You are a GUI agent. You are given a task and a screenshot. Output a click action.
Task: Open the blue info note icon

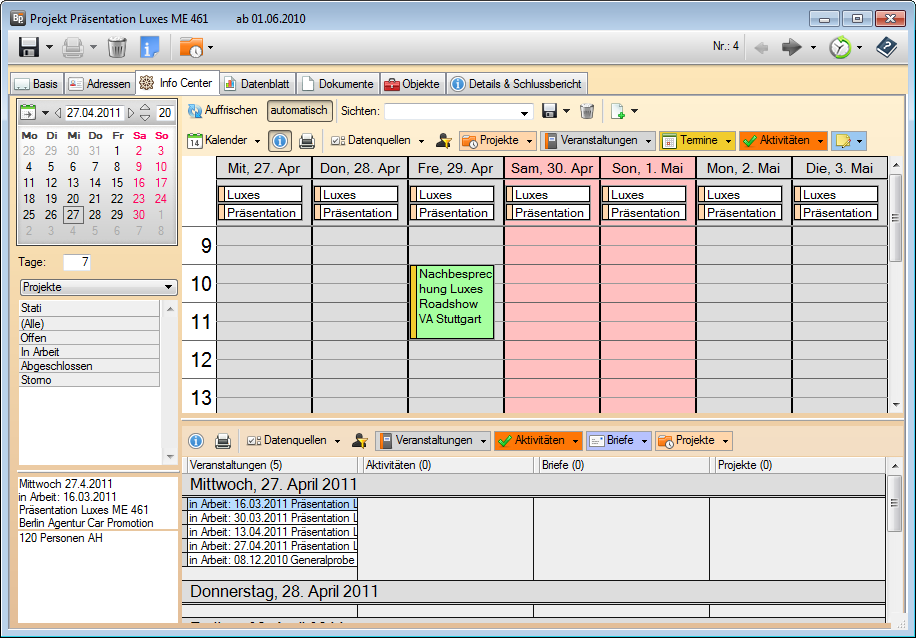(x=149, y=47)
